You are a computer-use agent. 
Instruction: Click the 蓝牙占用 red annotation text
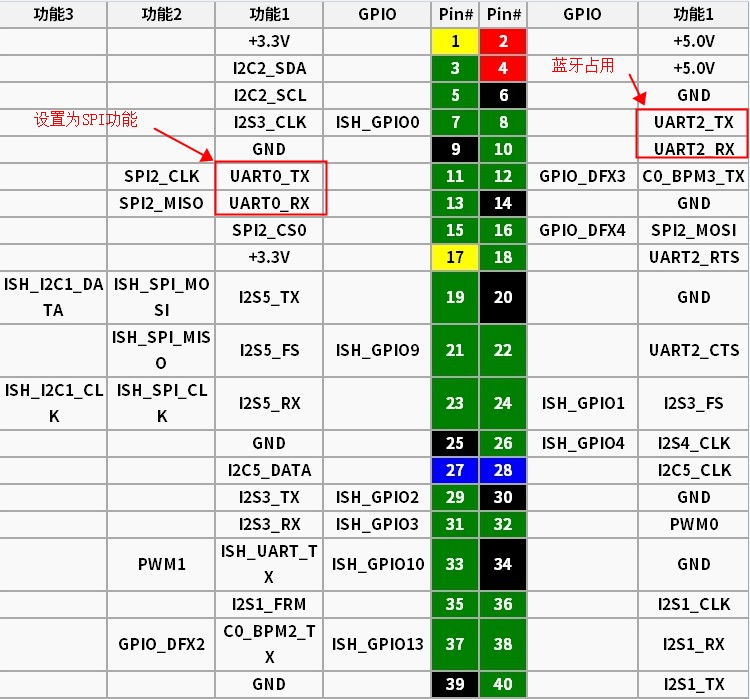(x=583, y=65)
